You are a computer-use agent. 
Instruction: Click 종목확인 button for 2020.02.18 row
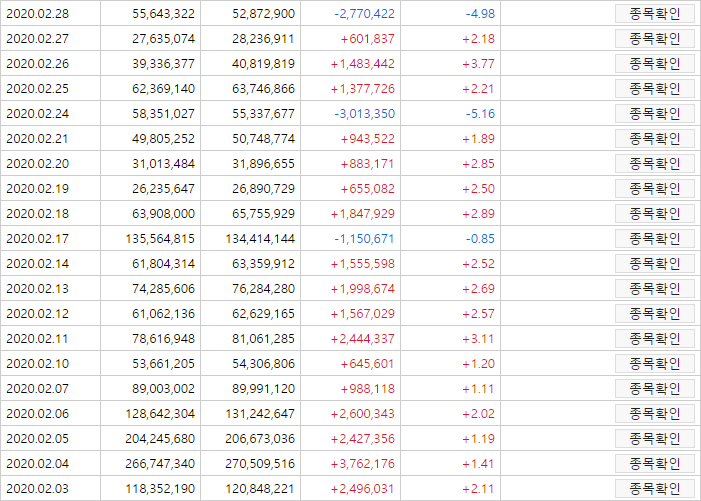pyautogui.click(x=655, y=214)
